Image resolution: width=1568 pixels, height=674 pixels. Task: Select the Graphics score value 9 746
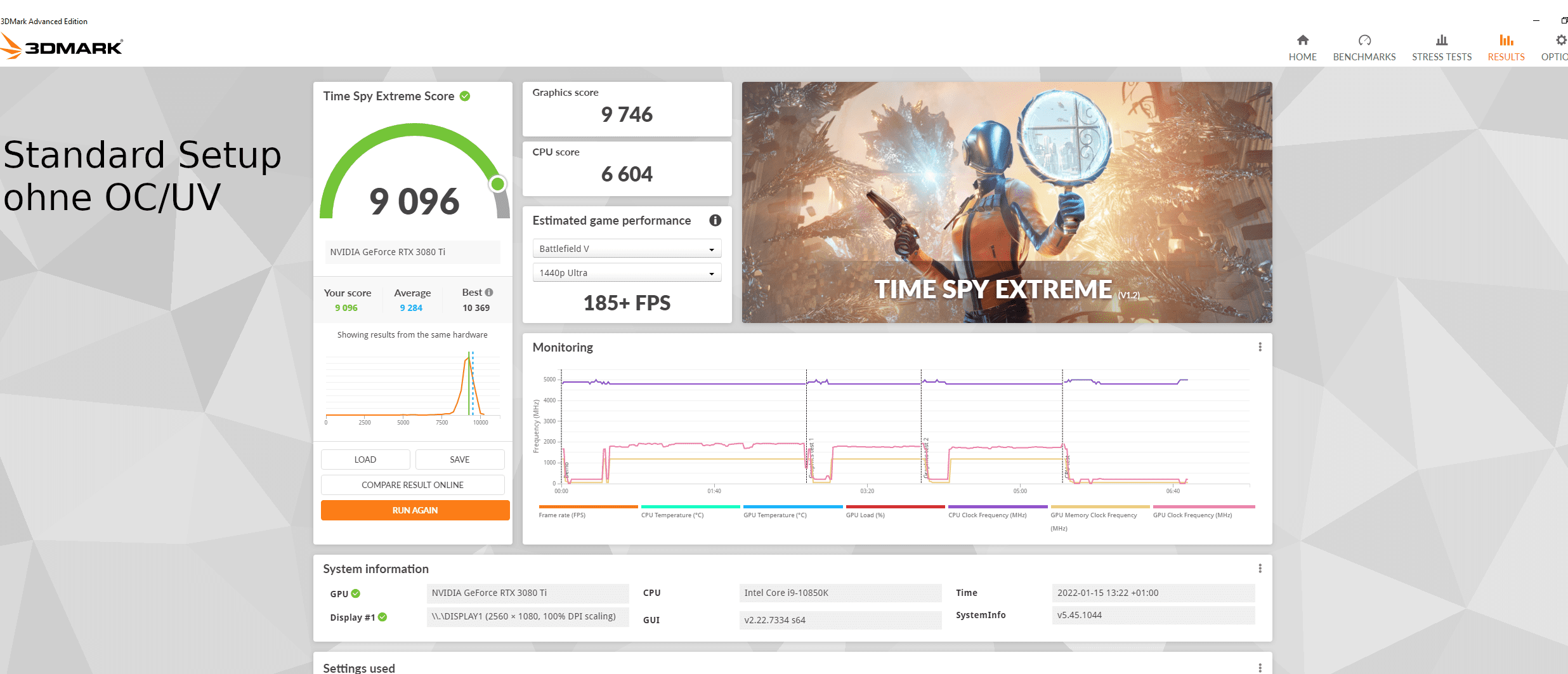click(627, 114)
